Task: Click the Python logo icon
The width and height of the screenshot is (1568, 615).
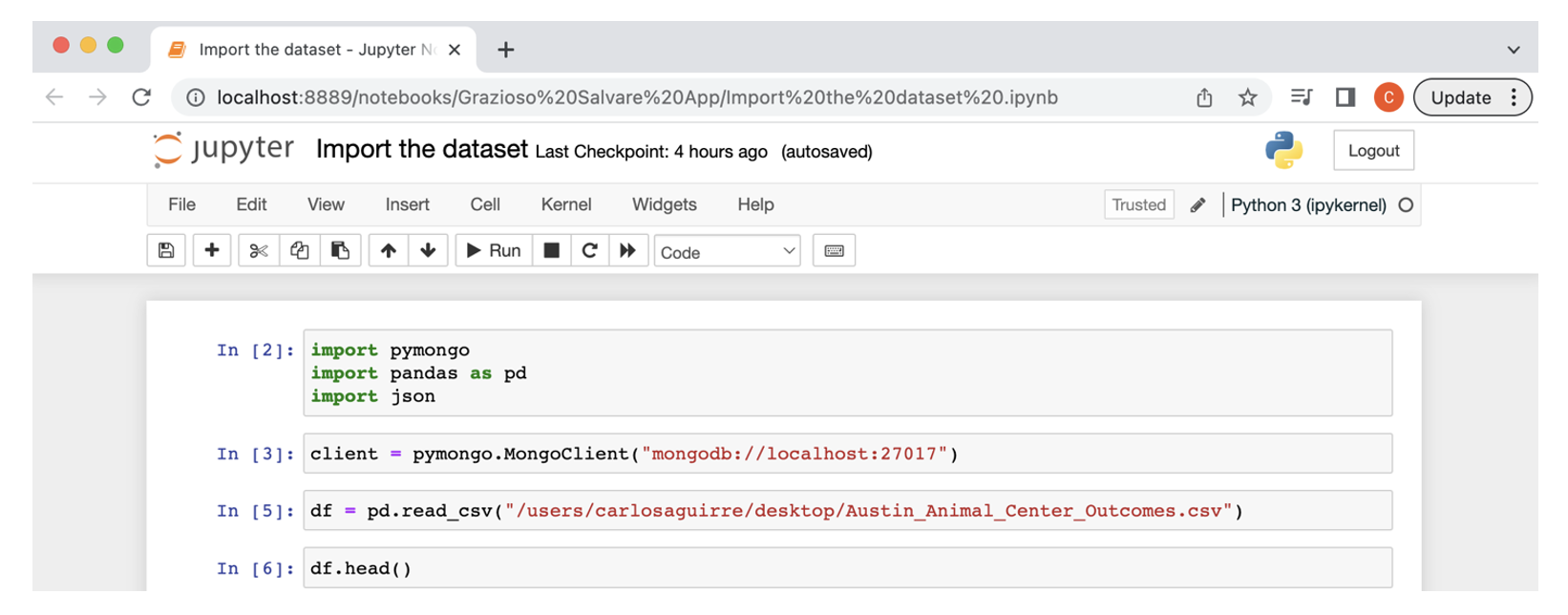Action: [x=1283, y=150]
